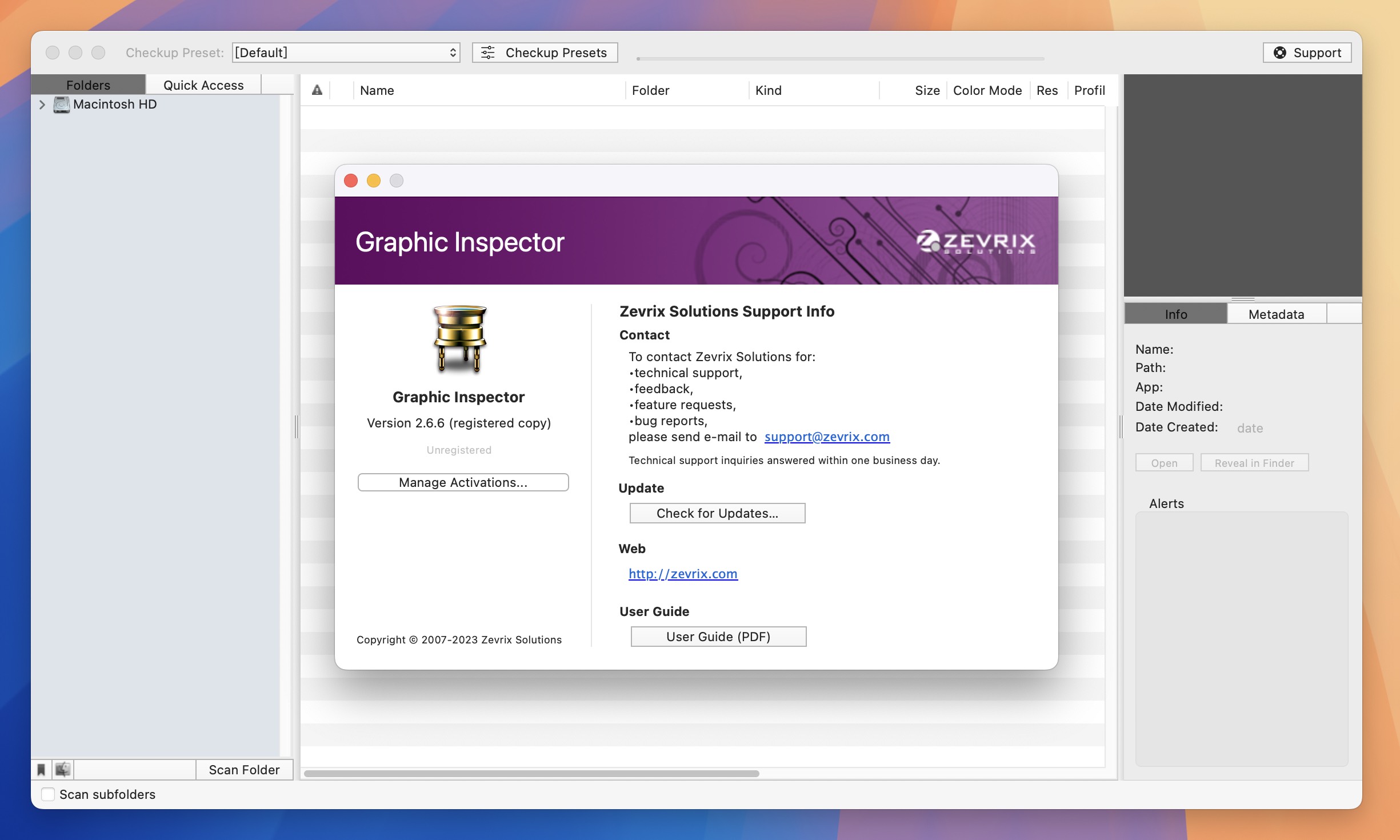The height and width of the screenshot is (840, 1400).
Task: Switch to the Quick Access tab
Action: 203,84
